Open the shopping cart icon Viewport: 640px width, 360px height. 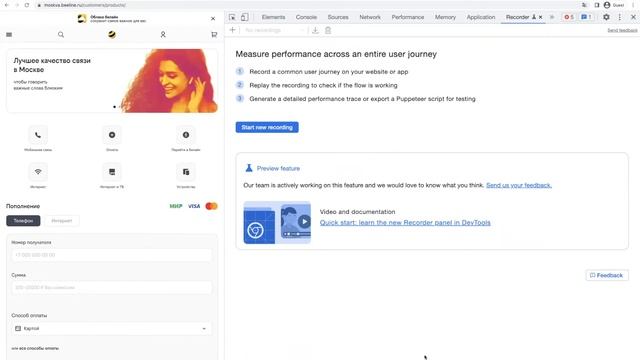[x=214, y=35]
